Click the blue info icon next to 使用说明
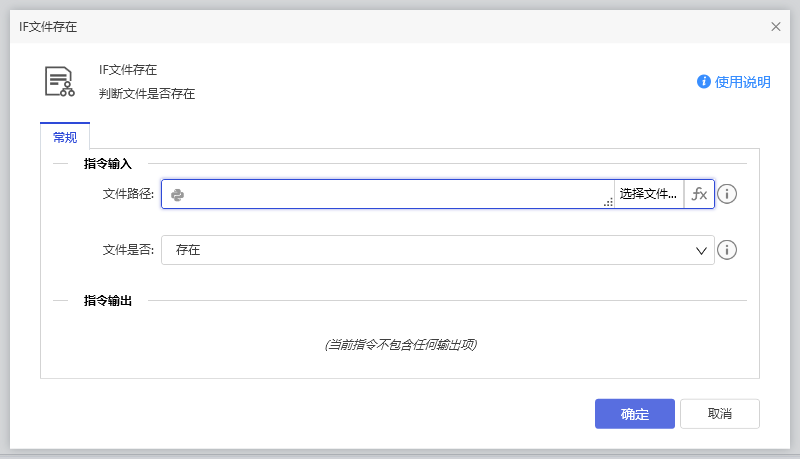The image size is (800, 459). pos(704,82)
